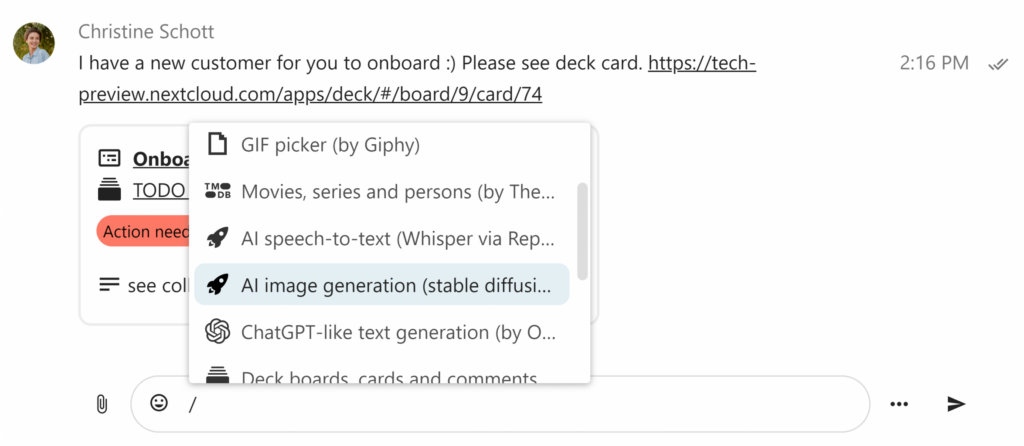Click the Action needed red label
1024x446 pixels.
tap(143, 232)
